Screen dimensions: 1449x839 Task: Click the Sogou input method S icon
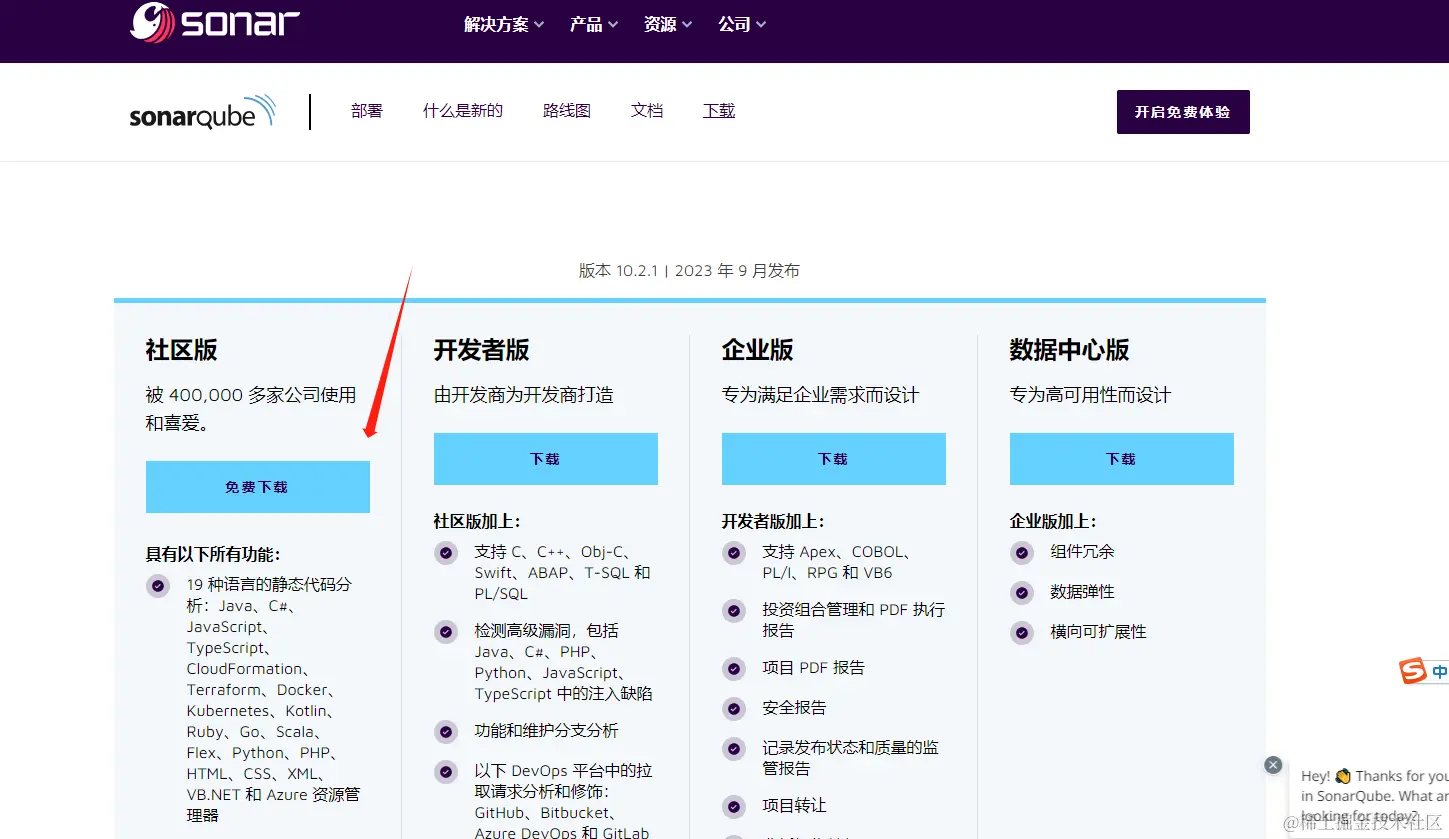[1413, 671]
